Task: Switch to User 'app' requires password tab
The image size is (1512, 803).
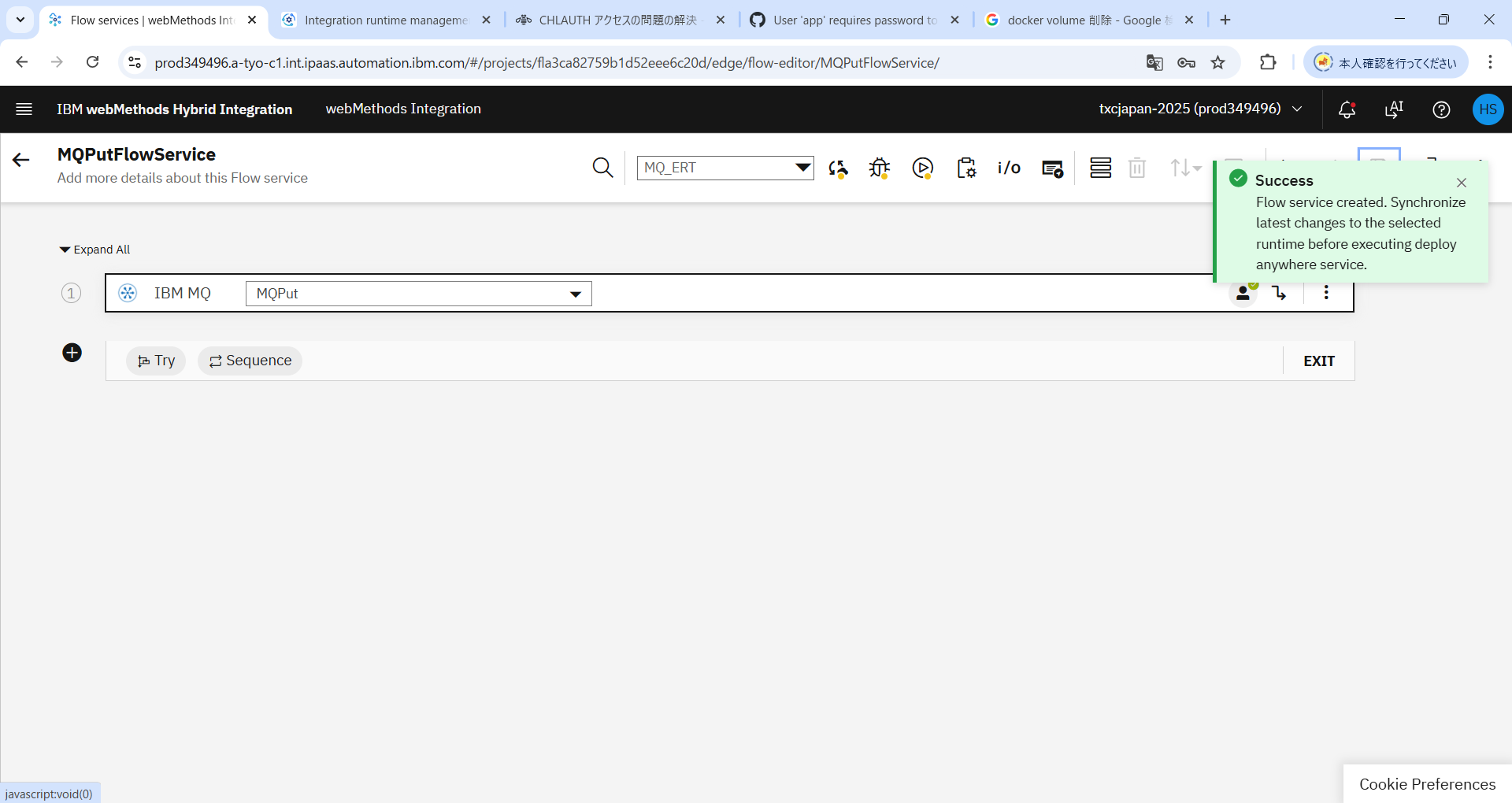Action: point(855,20)
